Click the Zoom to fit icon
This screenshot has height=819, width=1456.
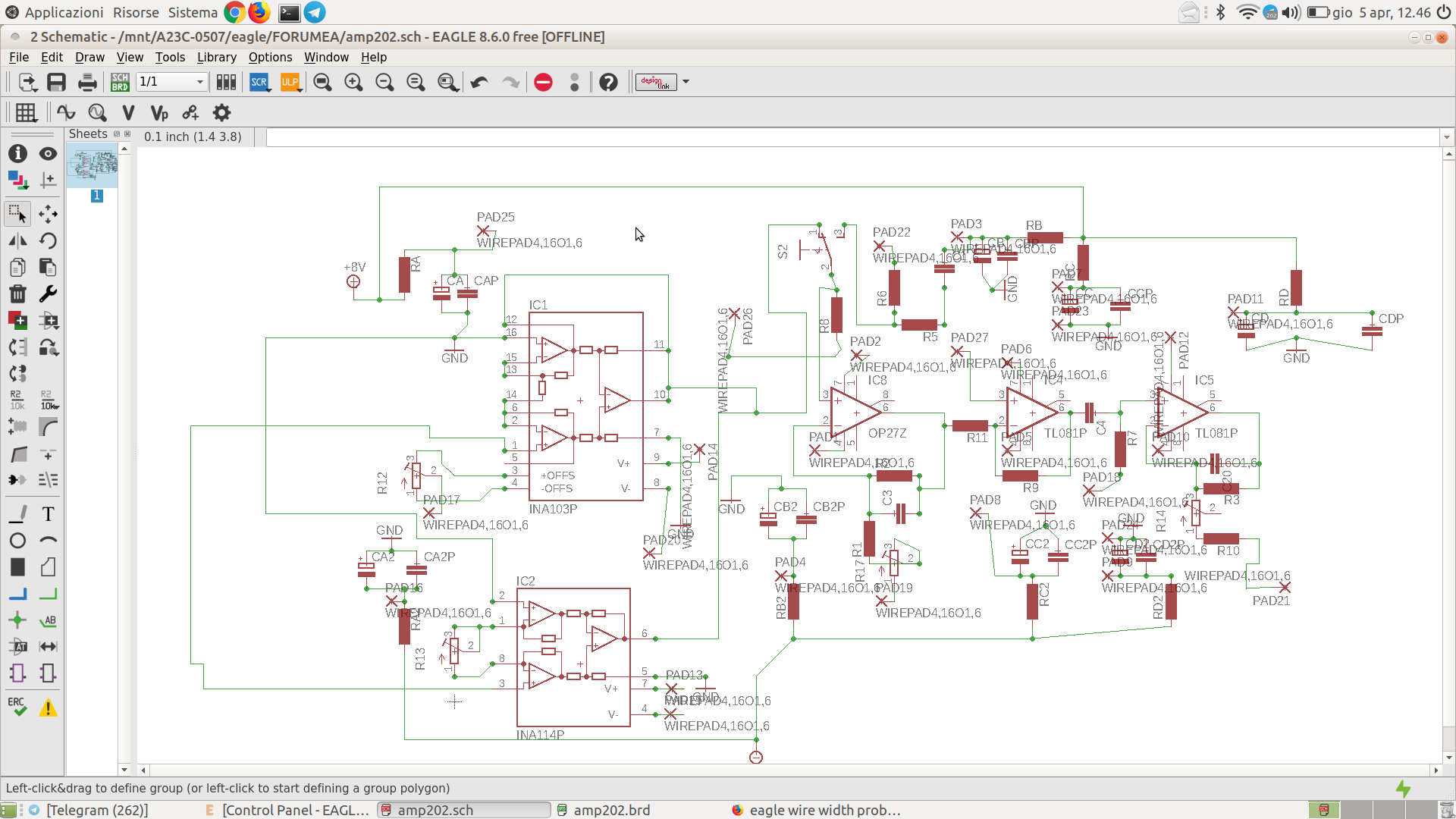(x=322, y=82)
